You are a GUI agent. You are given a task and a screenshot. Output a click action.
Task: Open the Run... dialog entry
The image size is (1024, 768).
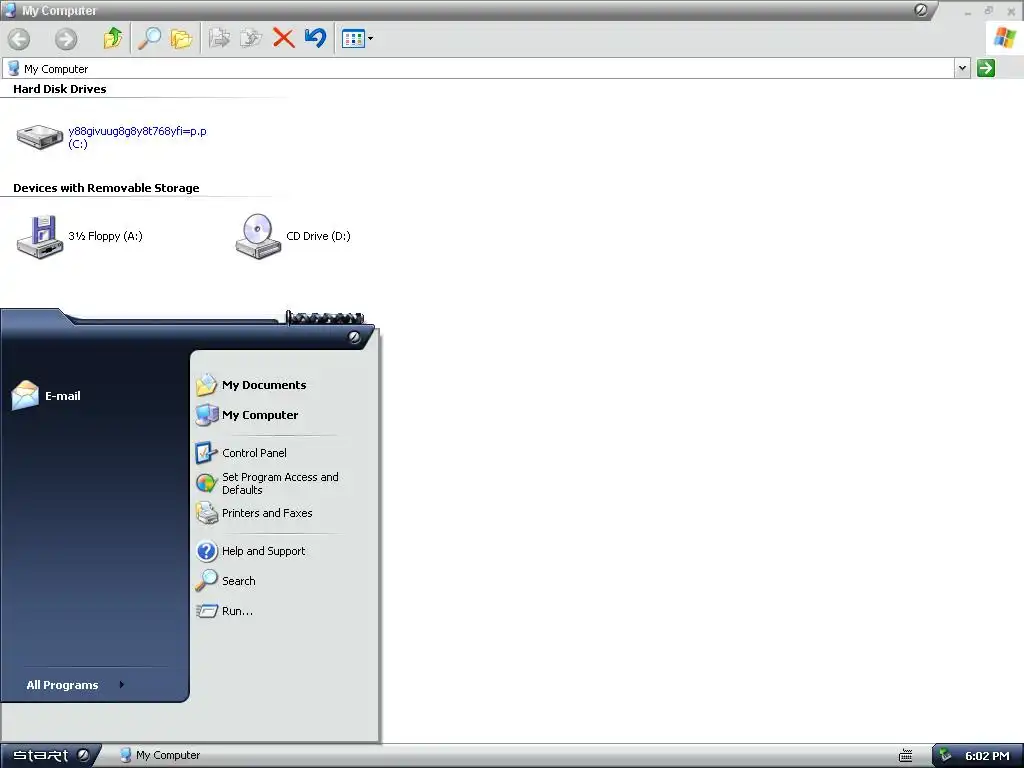(x=224, y=611)
